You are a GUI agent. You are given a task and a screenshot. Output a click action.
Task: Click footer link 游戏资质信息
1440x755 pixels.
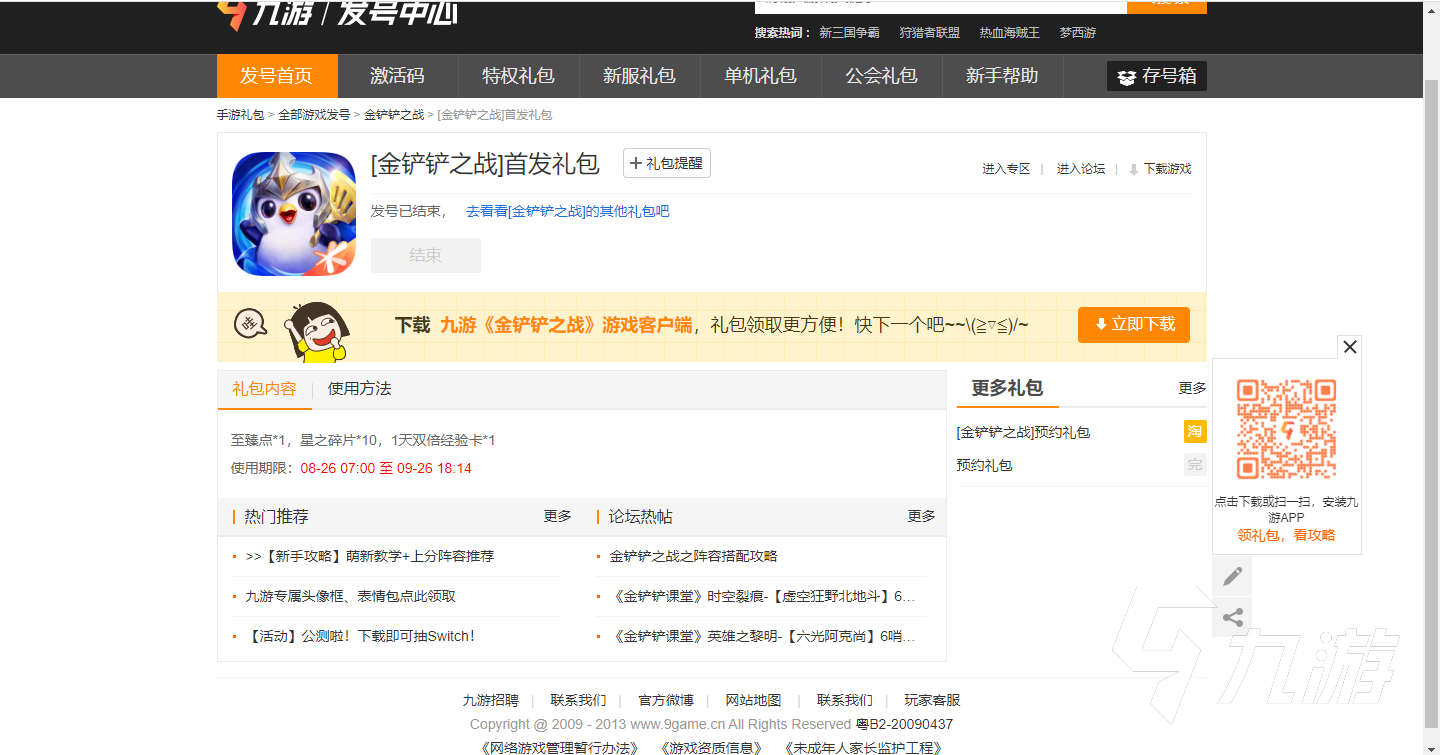(x=711, y=748)
